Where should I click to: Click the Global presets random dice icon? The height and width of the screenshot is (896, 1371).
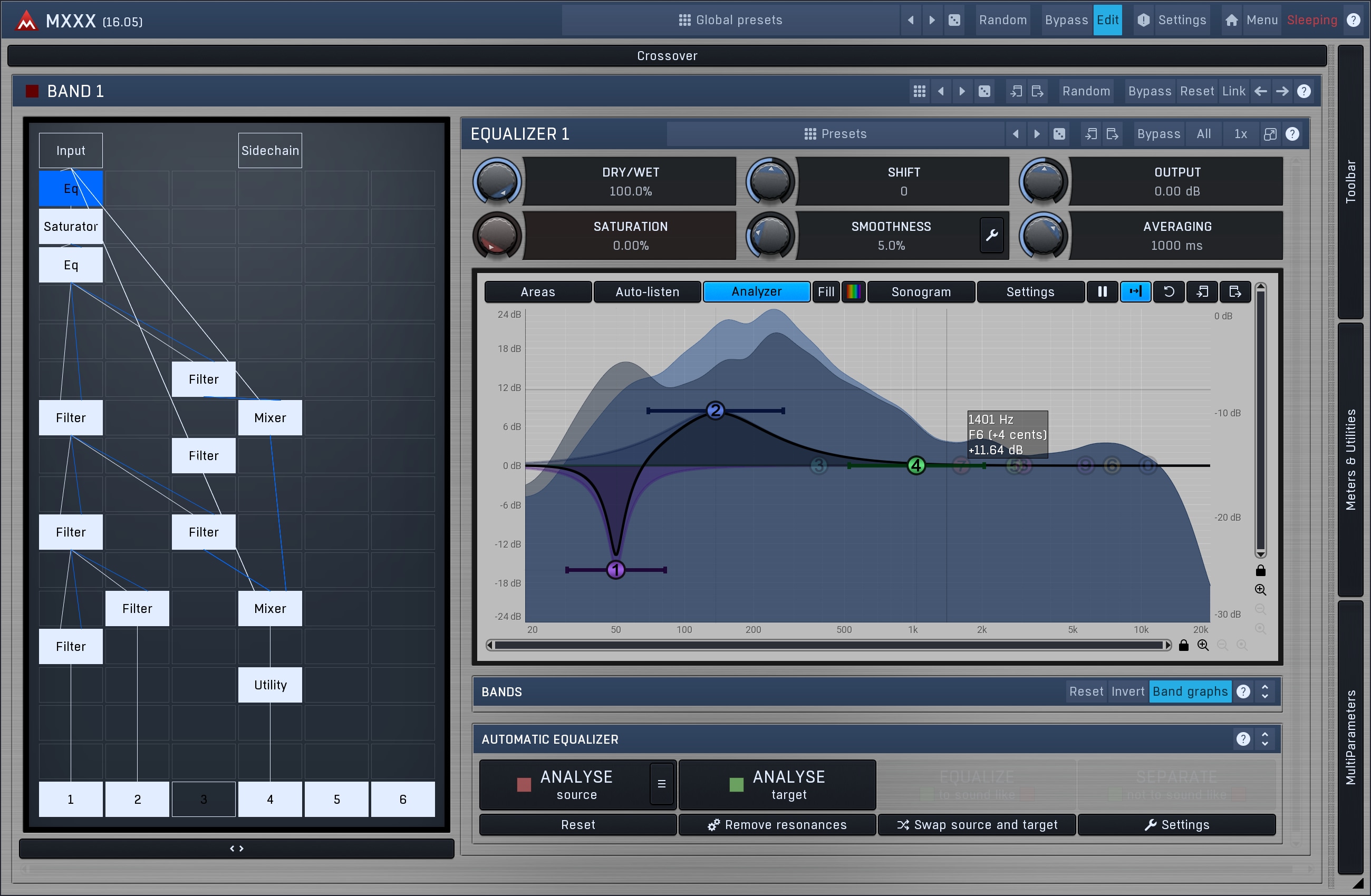[x=954, y=20]
